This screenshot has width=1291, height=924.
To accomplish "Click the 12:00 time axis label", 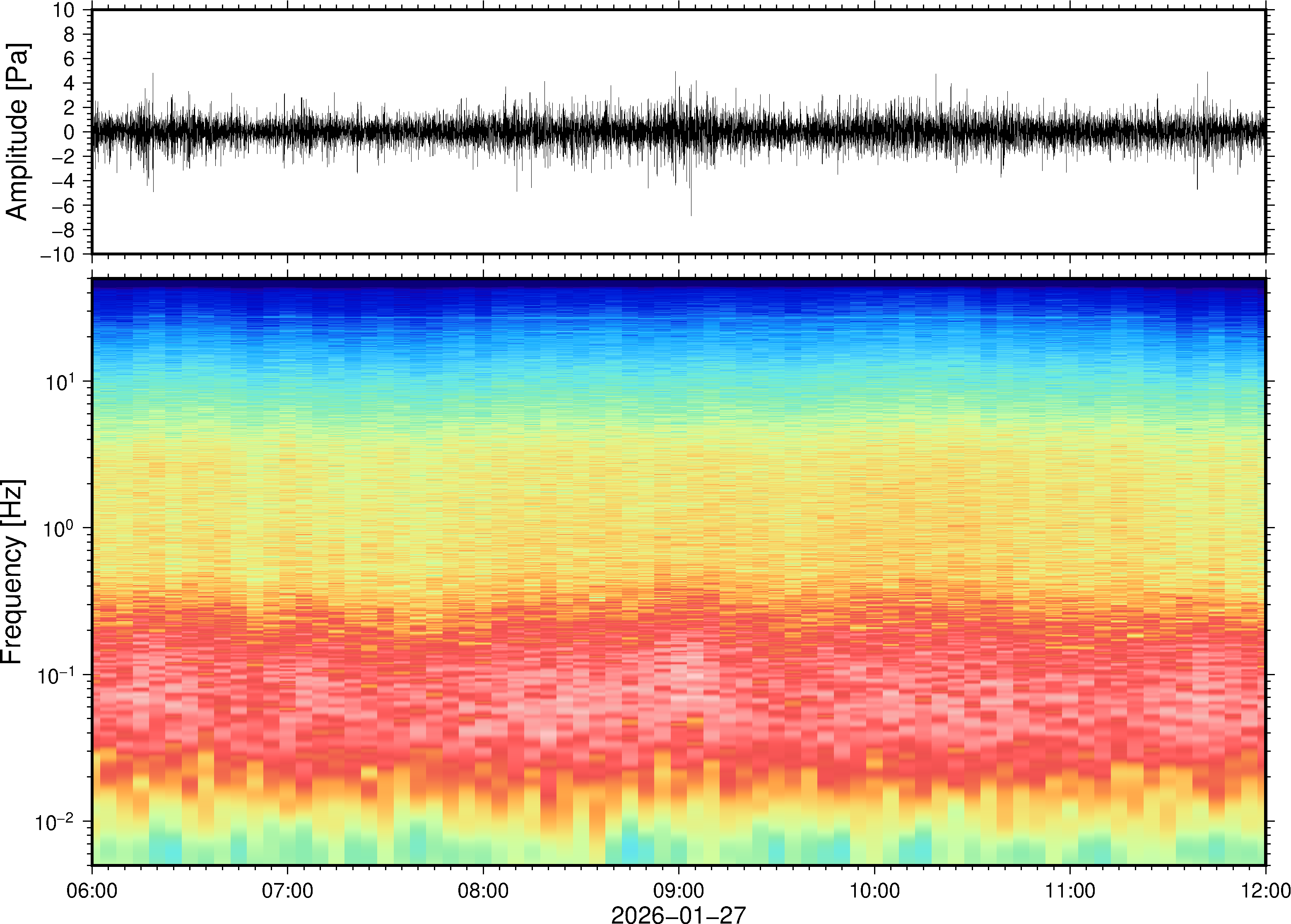I will (x=1265, y=890).
